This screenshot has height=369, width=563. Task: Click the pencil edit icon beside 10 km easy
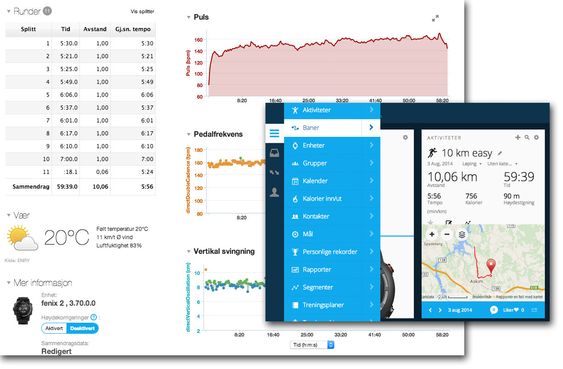coord(499,153)
